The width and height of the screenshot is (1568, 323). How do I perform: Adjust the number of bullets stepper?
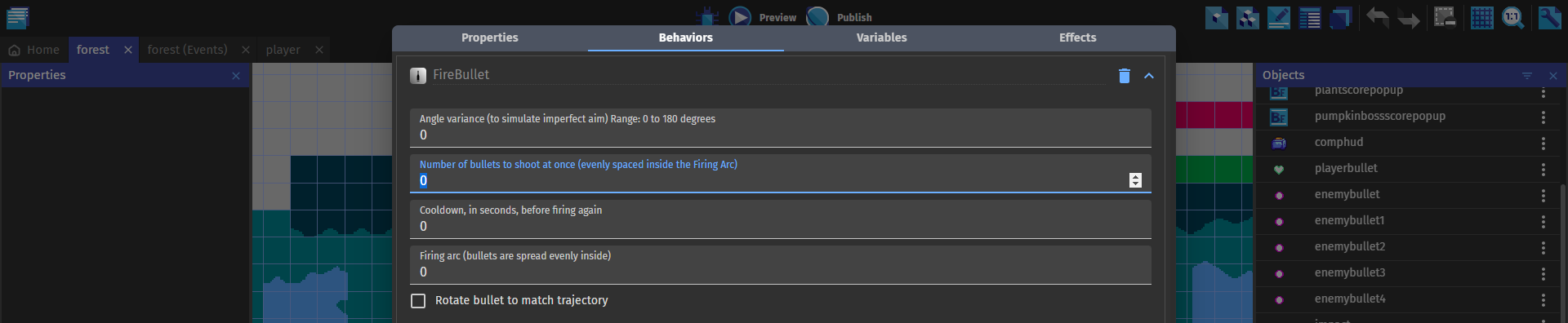pos(1135,180)
